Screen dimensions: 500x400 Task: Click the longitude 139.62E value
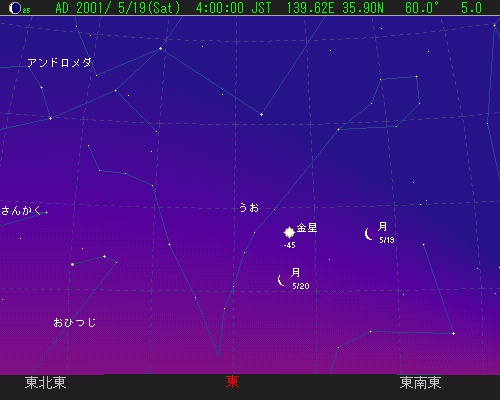[x=311, y=8]
